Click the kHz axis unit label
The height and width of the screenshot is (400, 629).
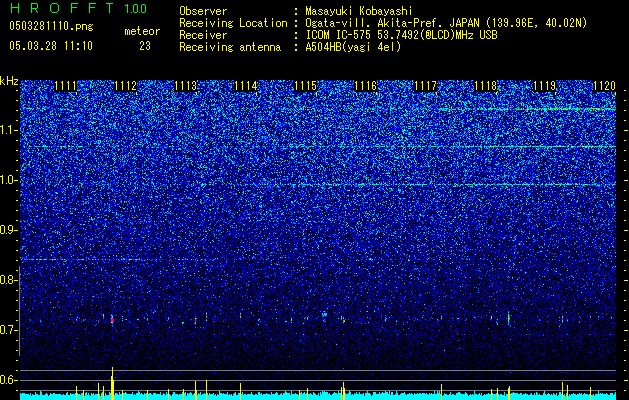[x=9, y=81]
